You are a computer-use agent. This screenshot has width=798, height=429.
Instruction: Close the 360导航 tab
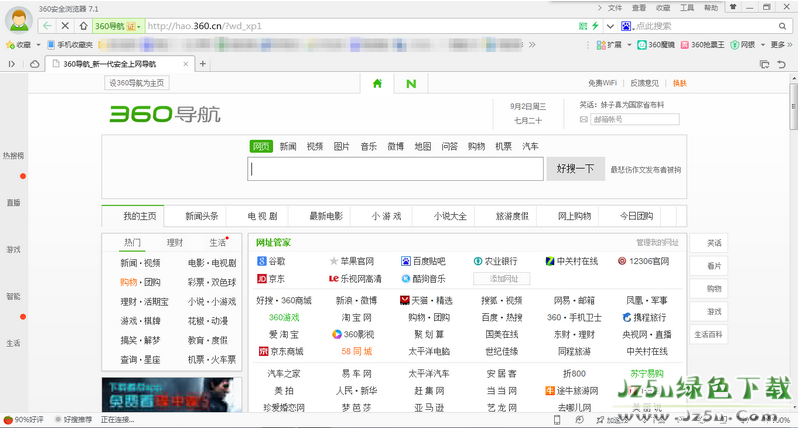tap(186, 64)
